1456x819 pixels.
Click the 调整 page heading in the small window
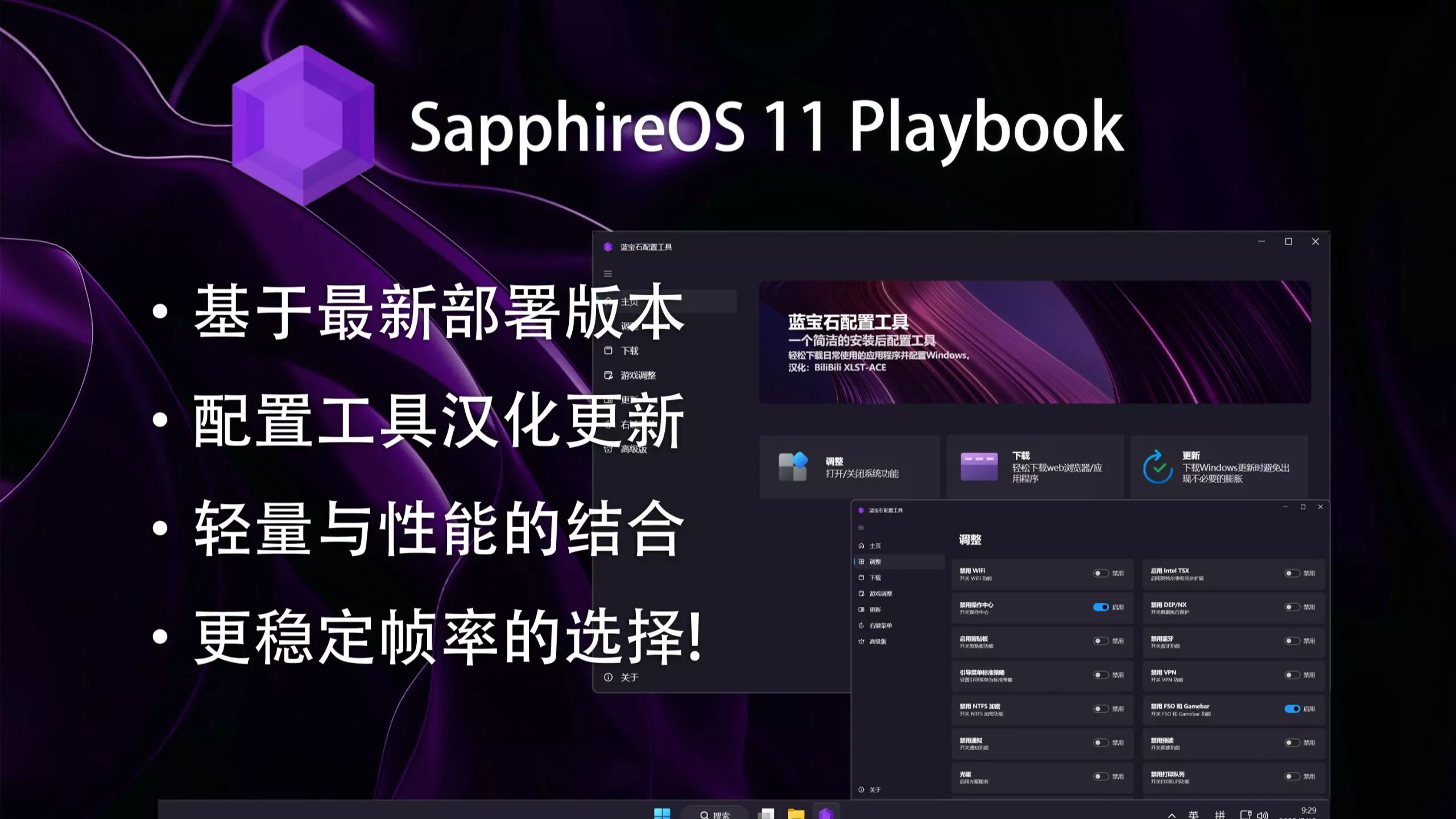(970, 540)
